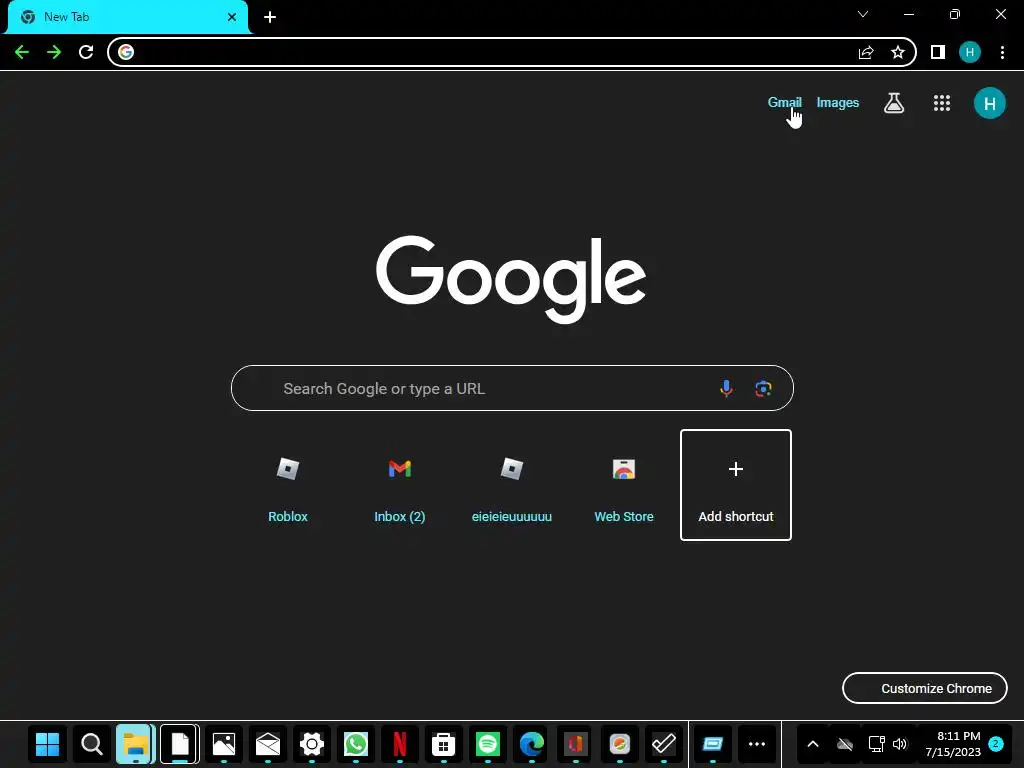Screen dimensions: 1024x768
Task: Open Netflix from the taskbar
Action: click(400, 744)
